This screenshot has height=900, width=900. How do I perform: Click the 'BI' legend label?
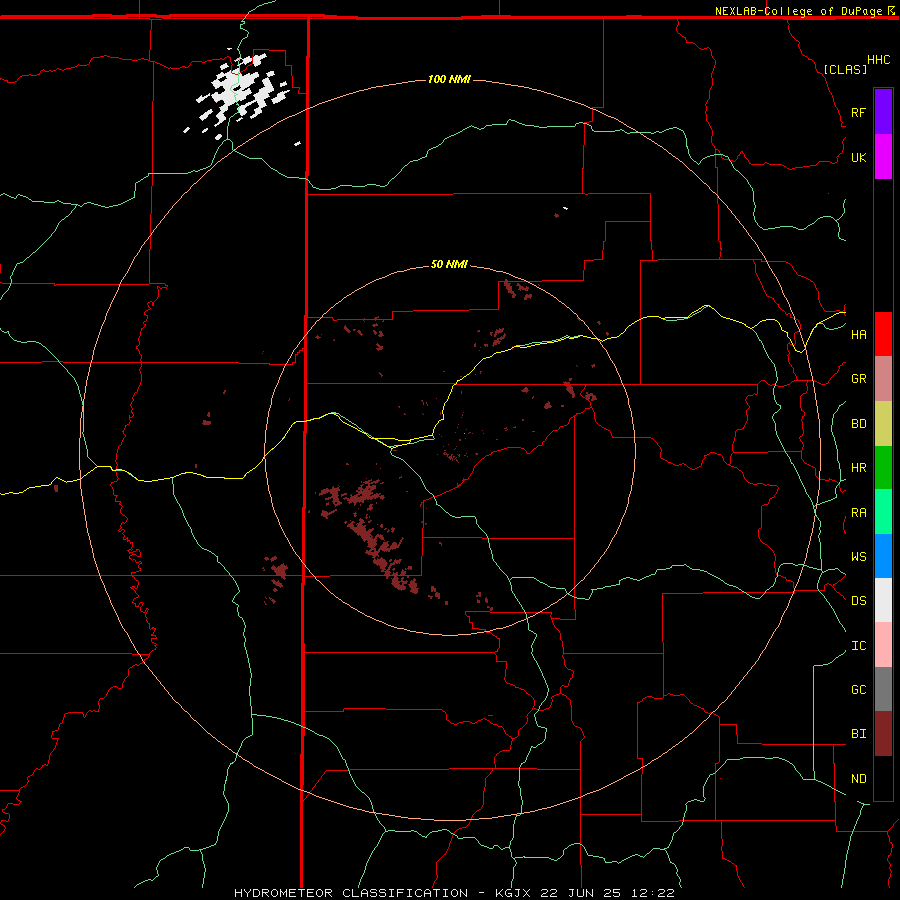[858, 734]
